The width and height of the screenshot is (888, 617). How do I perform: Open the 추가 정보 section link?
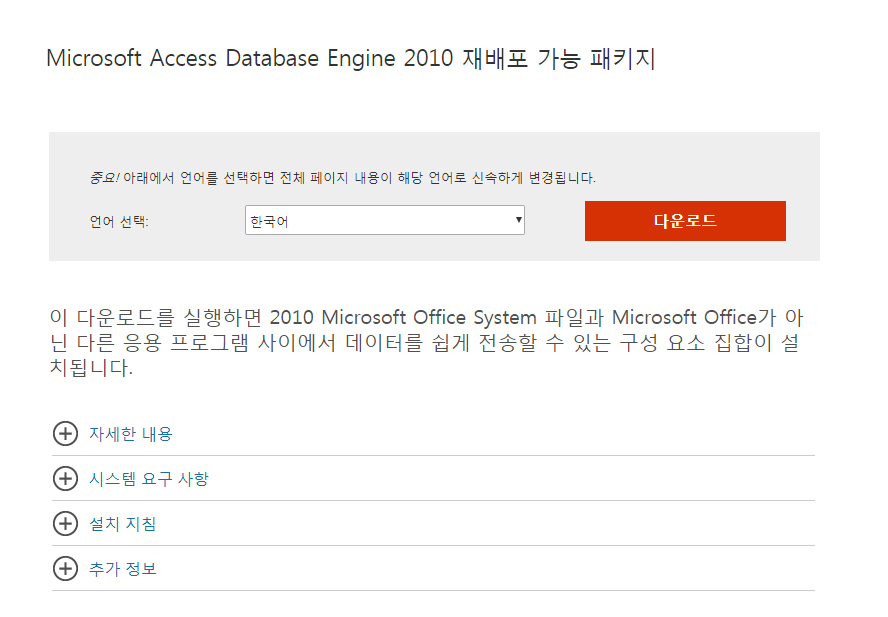122,568
